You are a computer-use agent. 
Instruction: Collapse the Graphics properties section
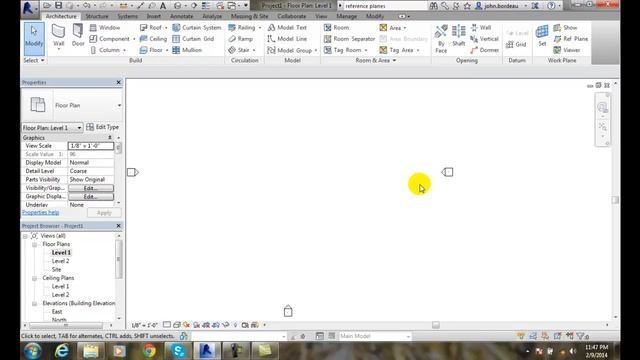point(110,138)
